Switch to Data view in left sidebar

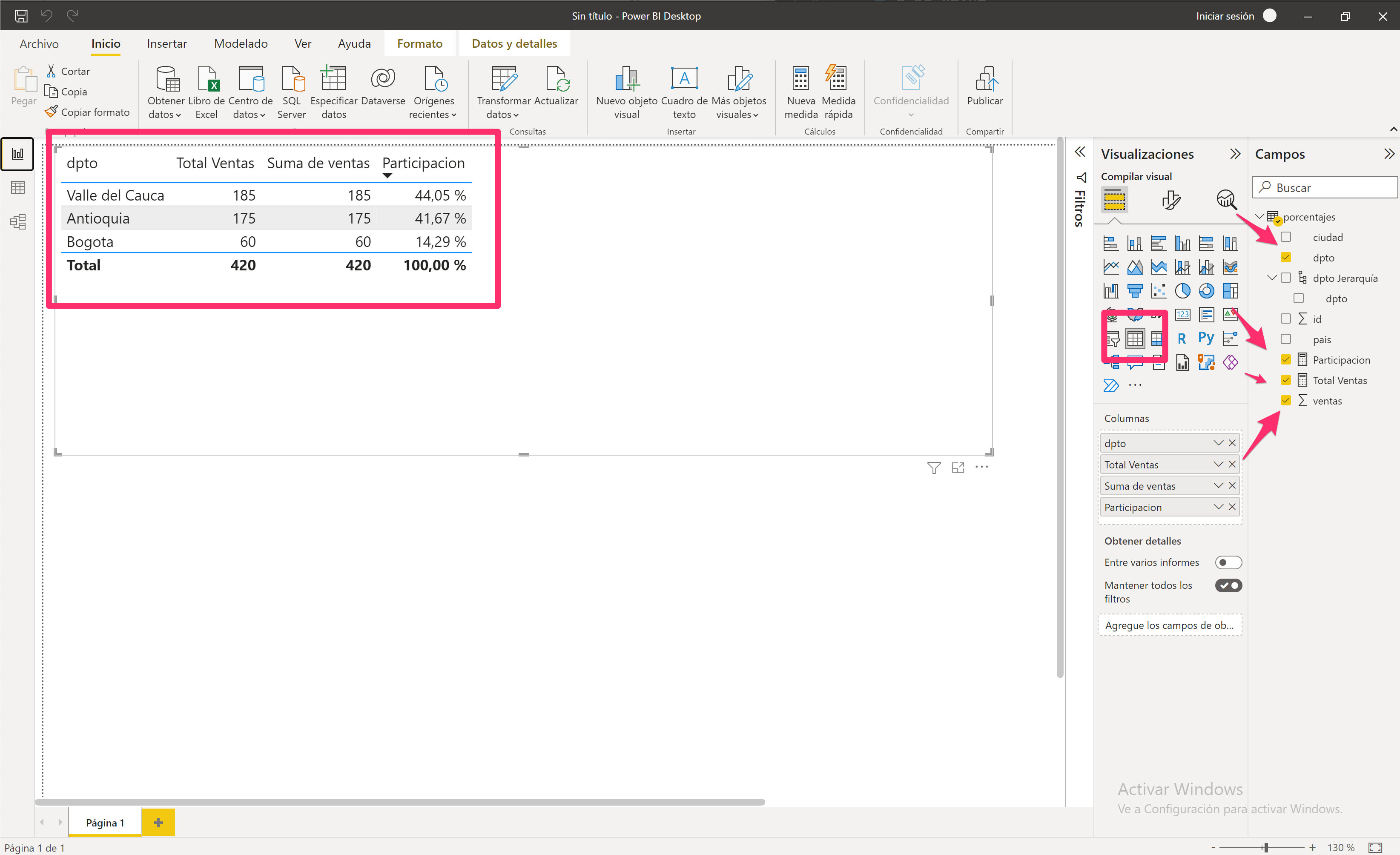17,187
